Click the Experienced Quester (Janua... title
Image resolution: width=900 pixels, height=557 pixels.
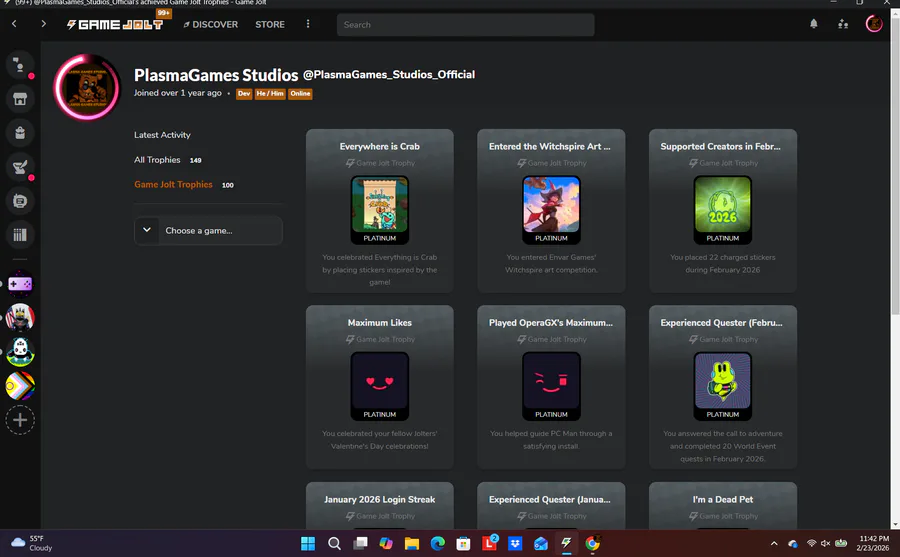point(550,500)
